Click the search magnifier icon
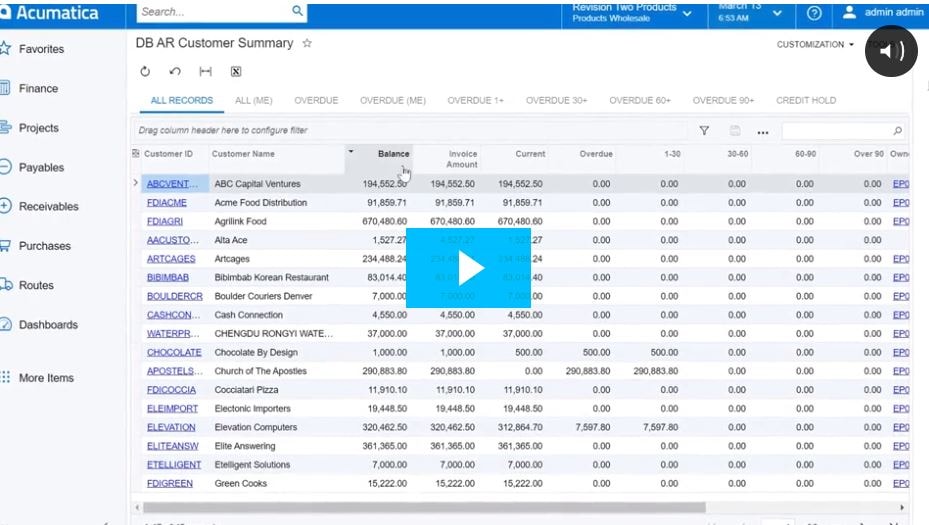This screenshot has width=929, height=525. click(297, 11)
